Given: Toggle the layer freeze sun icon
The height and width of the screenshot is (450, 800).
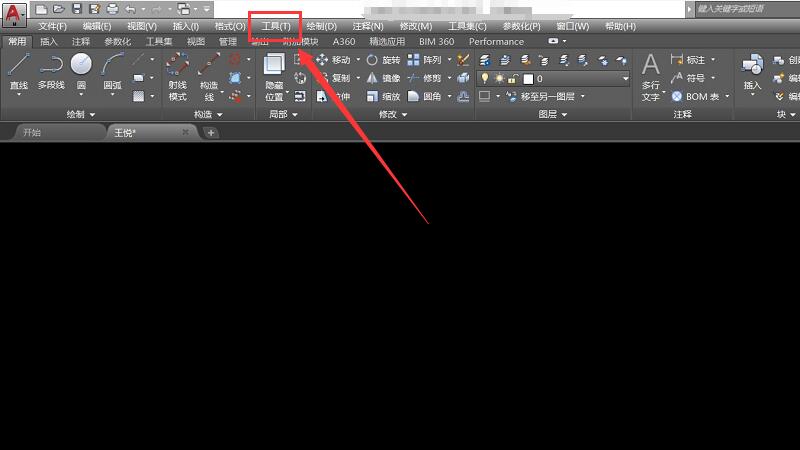Looking at the screenshot, I should tap(498, 78).
